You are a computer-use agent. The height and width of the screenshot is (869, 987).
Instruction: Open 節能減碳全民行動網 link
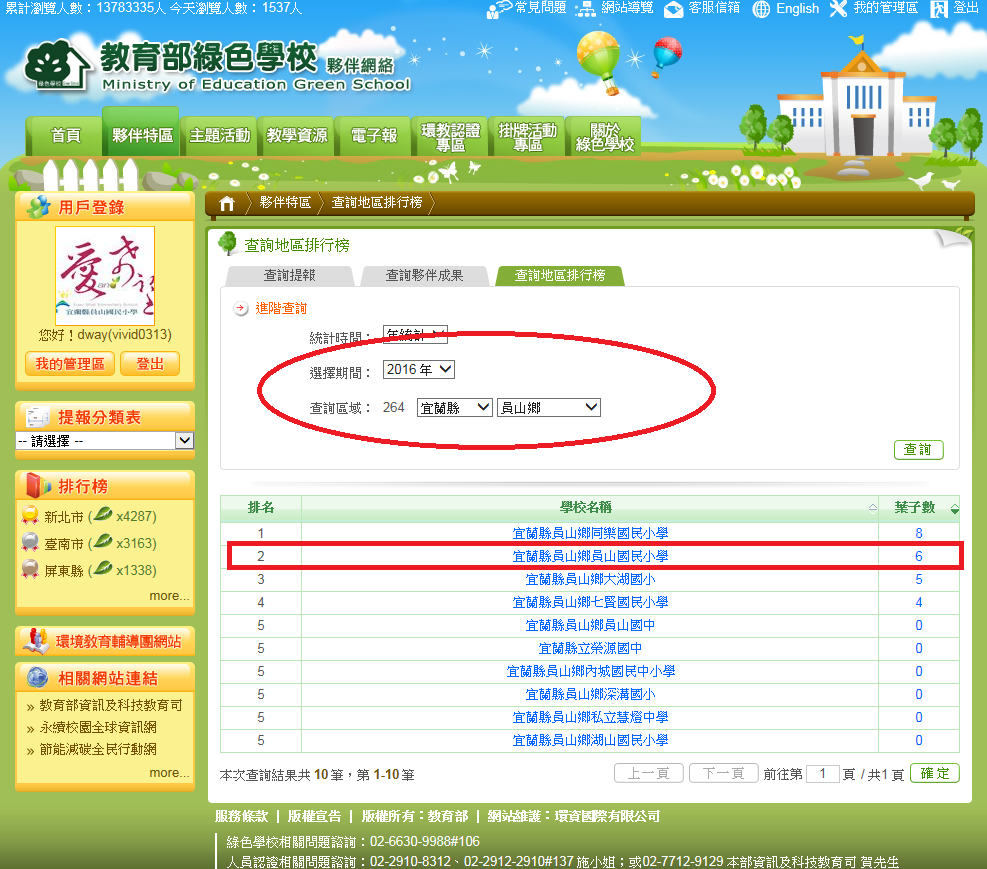(x=98, y=749)
